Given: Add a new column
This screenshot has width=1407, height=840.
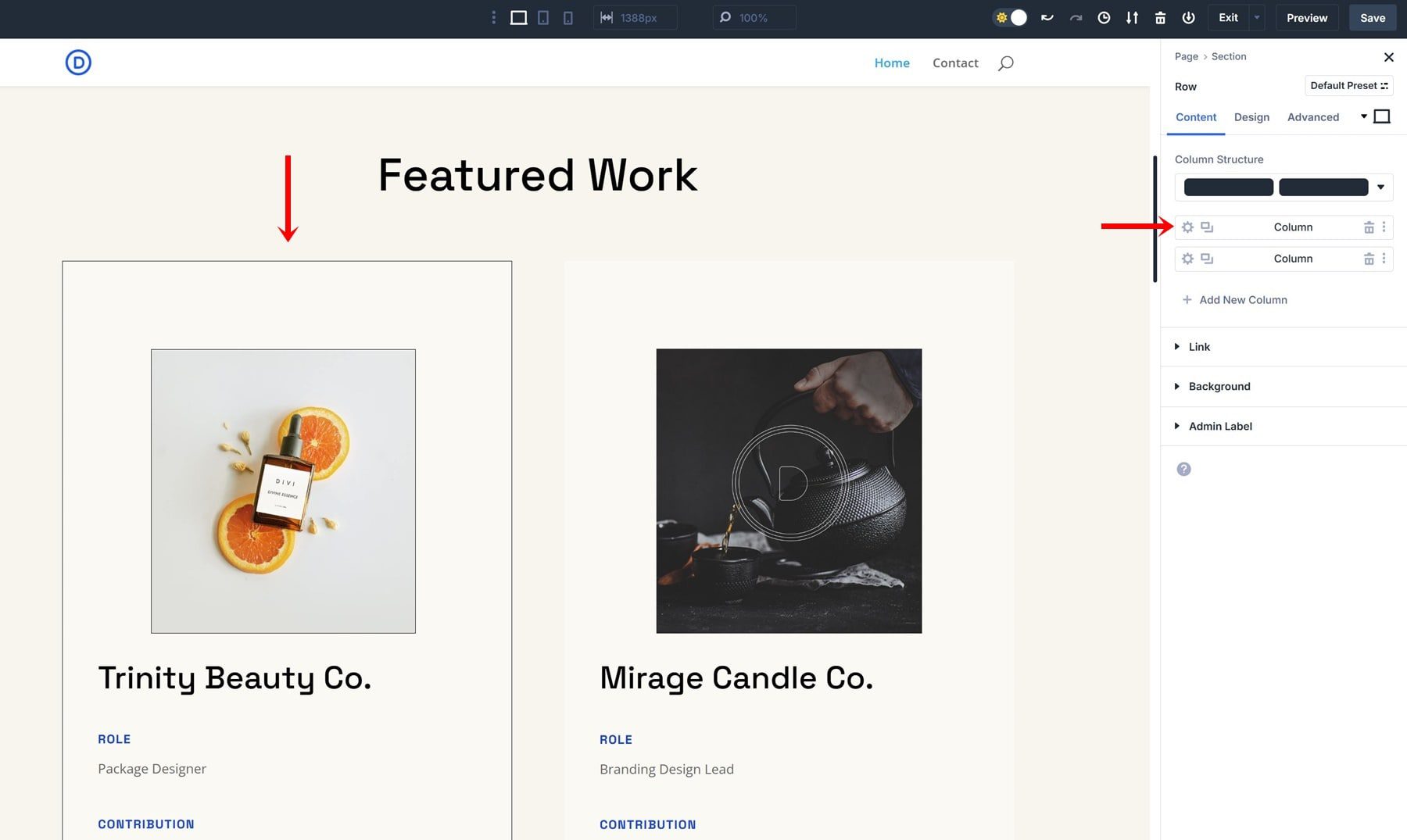Looking at the screenshot, I should [1234, 300].
